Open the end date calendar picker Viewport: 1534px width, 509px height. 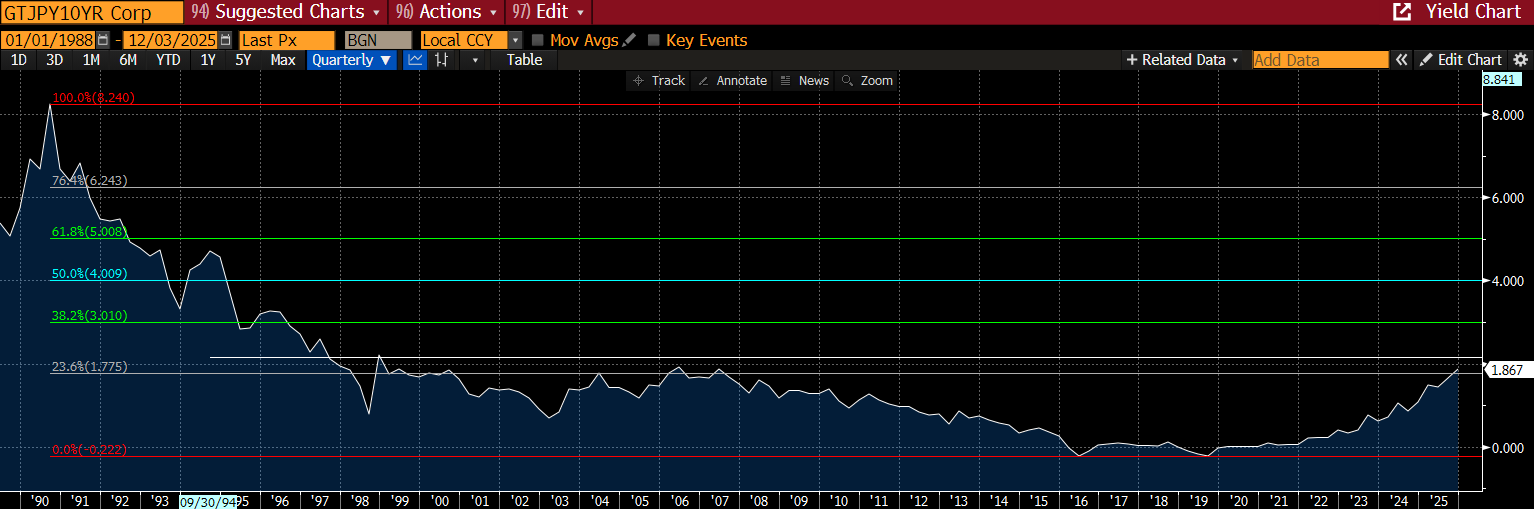[x=226, y=40]
